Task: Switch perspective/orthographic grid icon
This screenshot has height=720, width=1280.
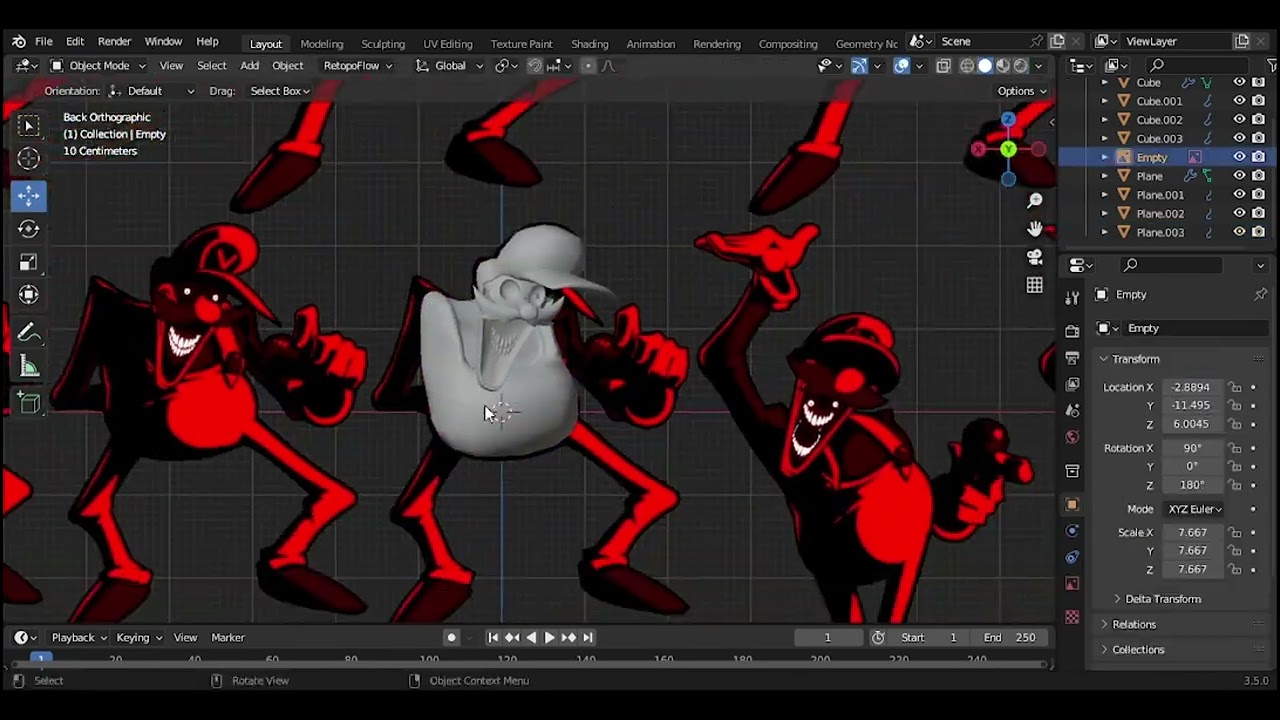Action: 1035,285
